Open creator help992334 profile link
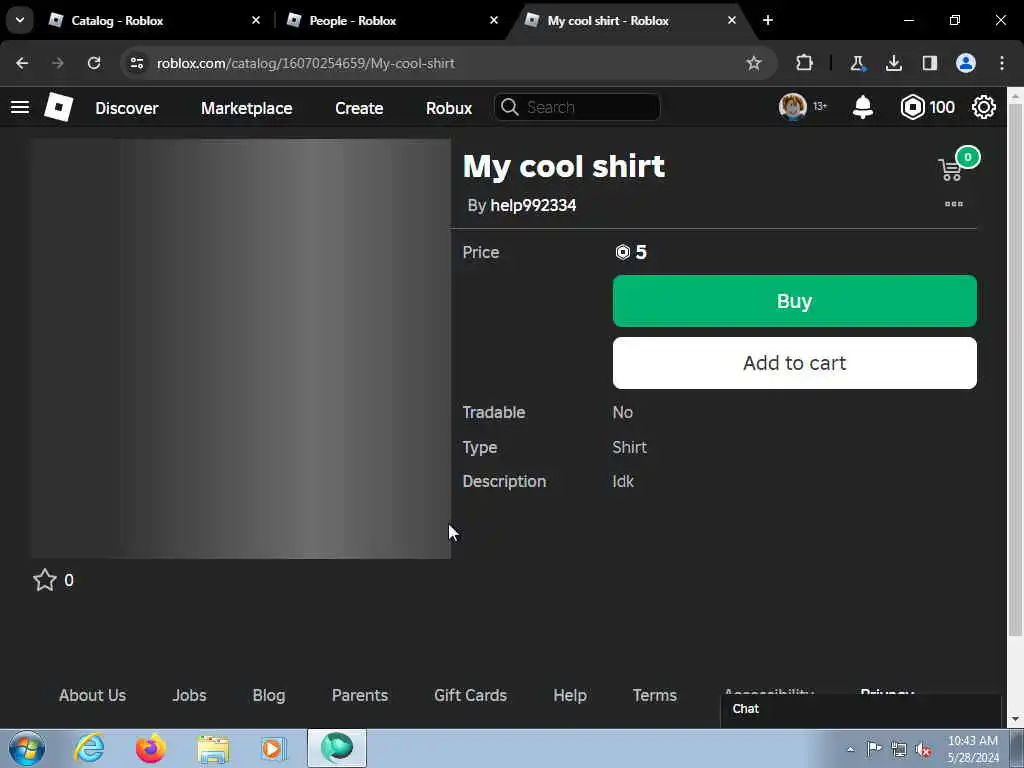The image size is (1024, 768). pos(533,206)
